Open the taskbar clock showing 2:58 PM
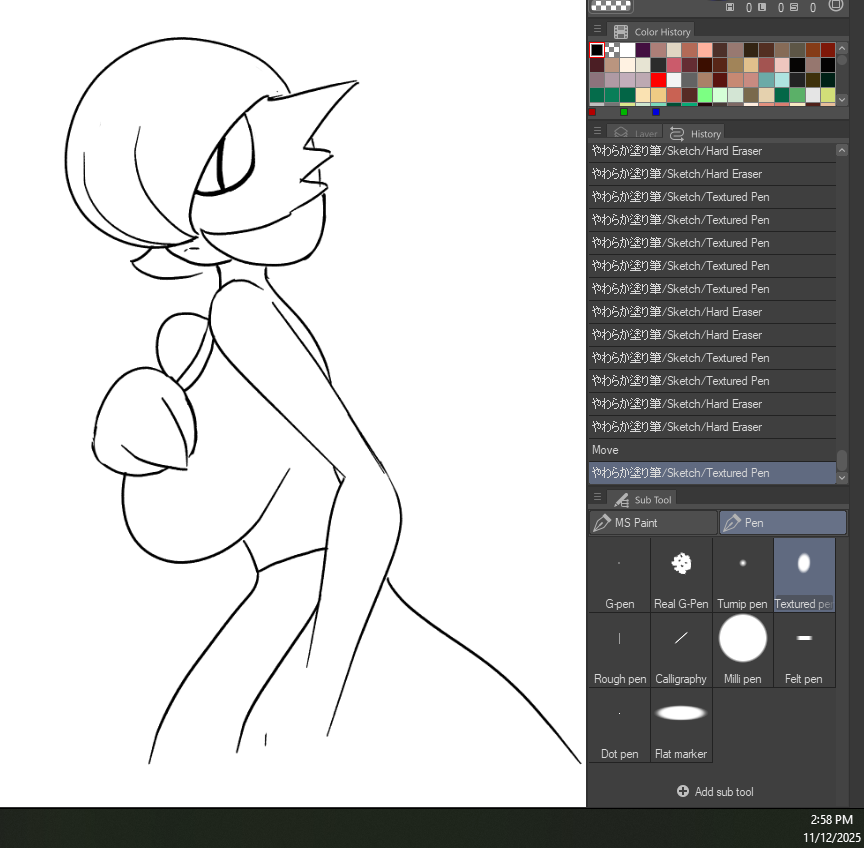Image resolution: width=864 pixels, height=848 pixels. tap(831, 819)
